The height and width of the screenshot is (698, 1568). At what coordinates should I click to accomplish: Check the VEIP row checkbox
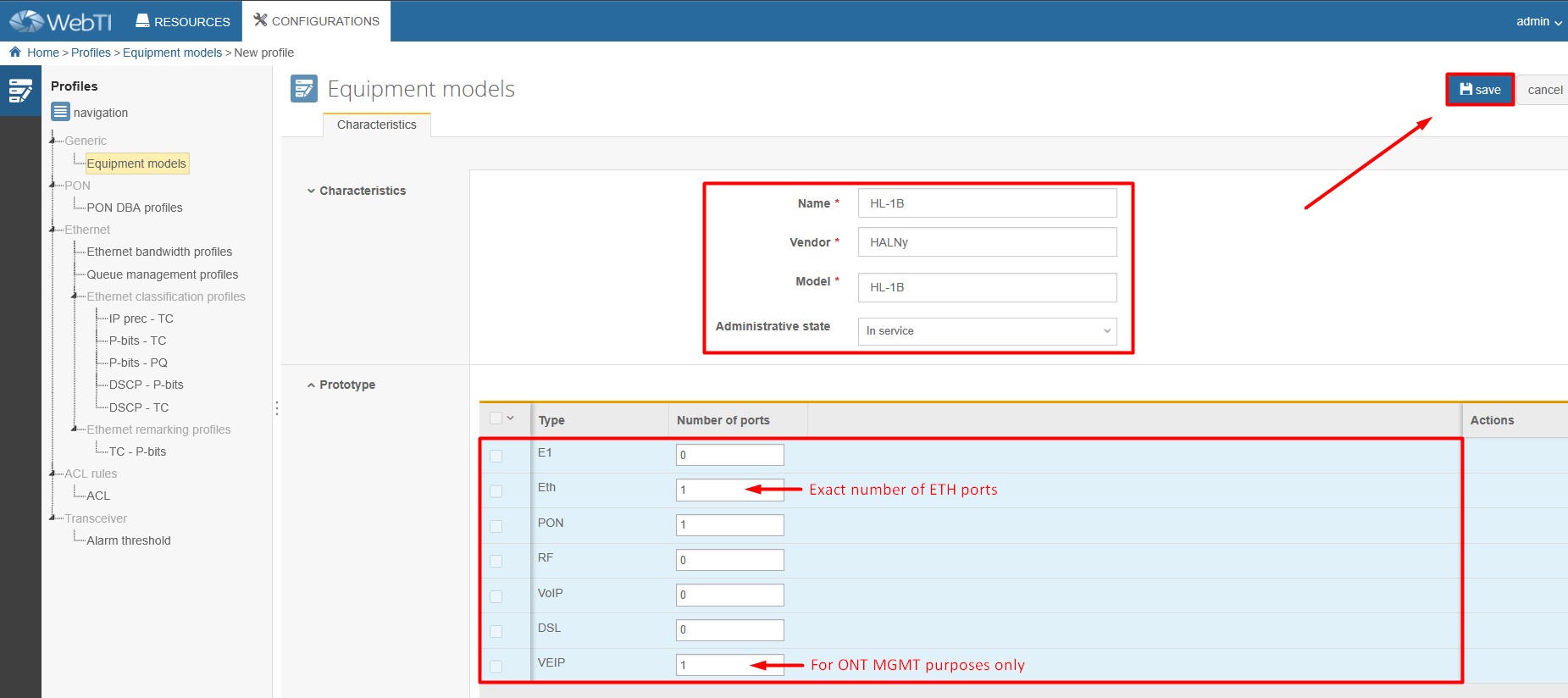point(496,667)
